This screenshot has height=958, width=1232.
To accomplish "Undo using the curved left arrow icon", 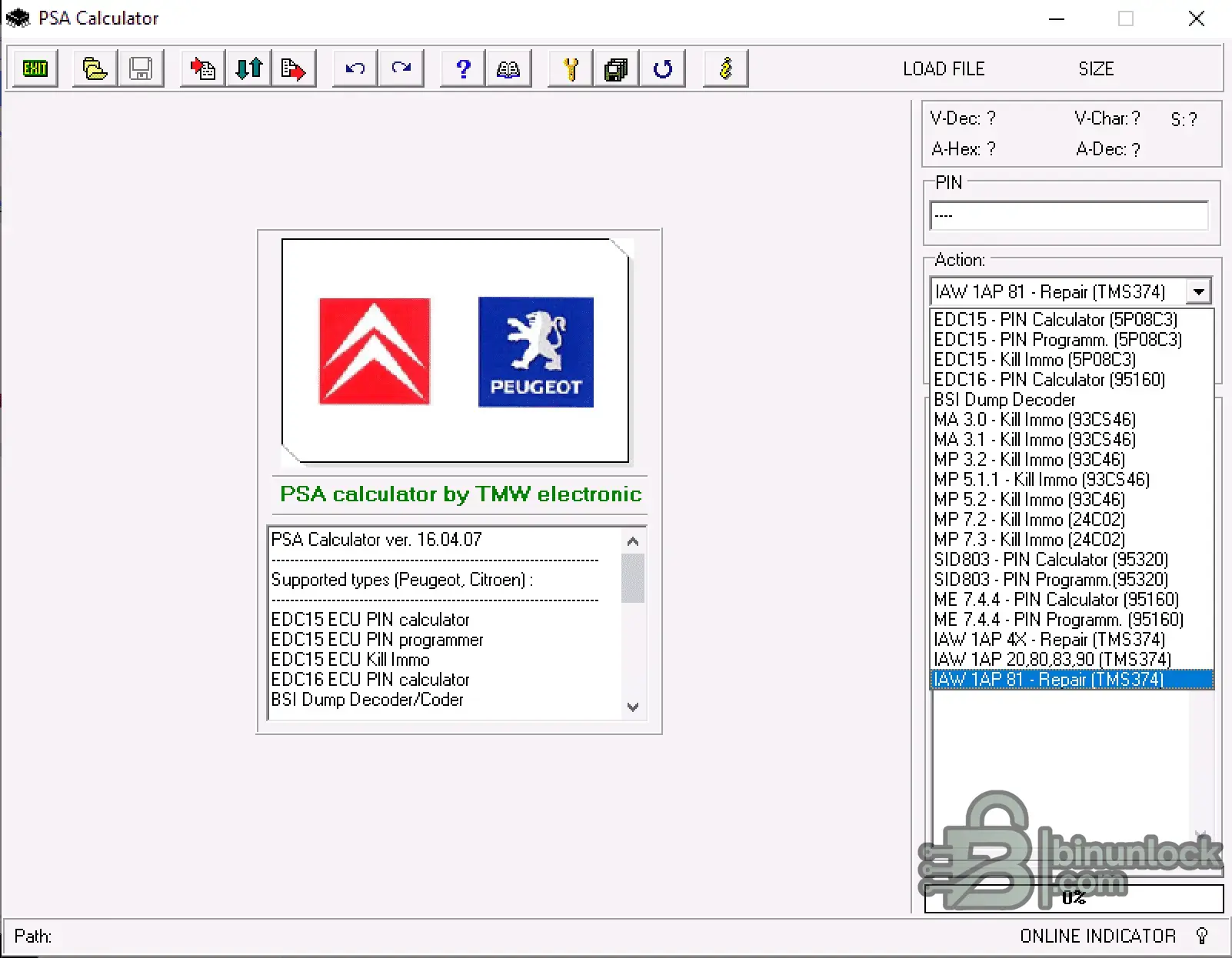I will 355,68.
